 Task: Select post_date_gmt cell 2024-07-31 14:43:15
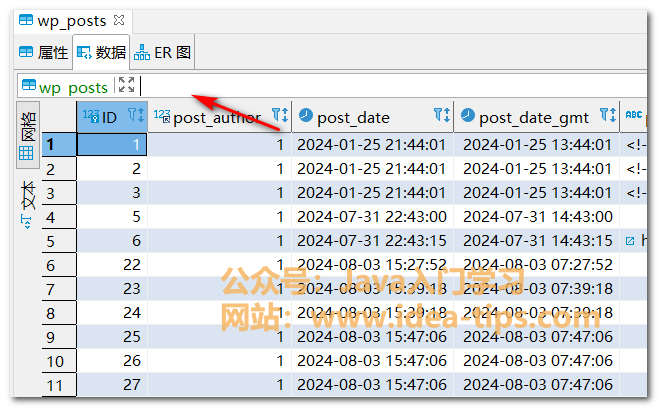pos(536,241)
